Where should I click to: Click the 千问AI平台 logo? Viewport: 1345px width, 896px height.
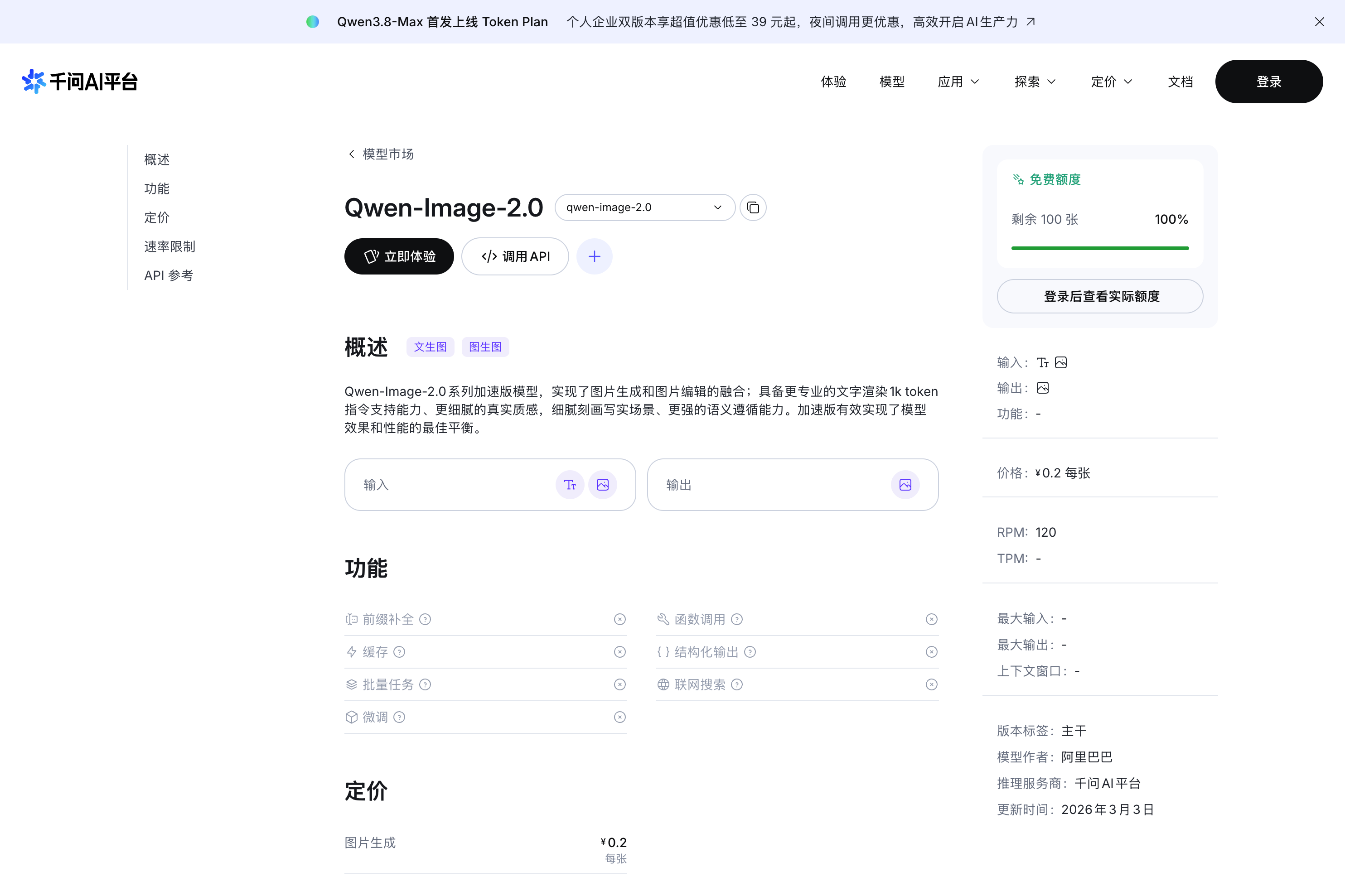[80, 81]
